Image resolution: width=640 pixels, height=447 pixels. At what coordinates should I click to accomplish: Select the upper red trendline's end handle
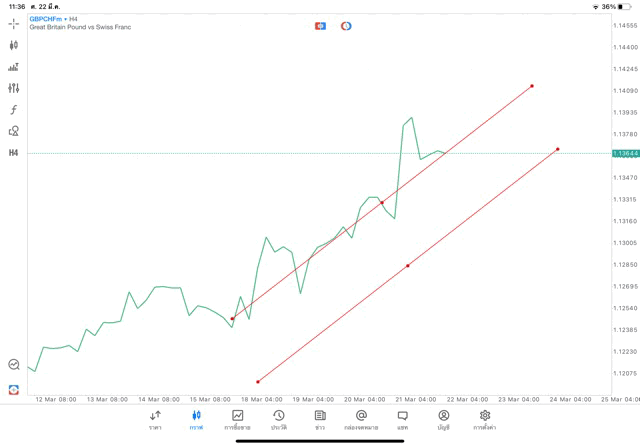[532, 86]
